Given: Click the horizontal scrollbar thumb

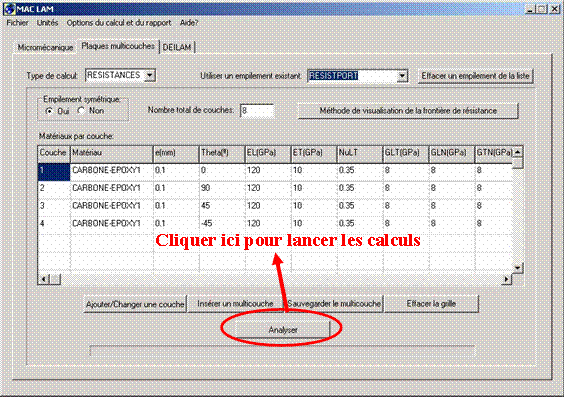Looking at the screenshot, I should click(55, 279).
